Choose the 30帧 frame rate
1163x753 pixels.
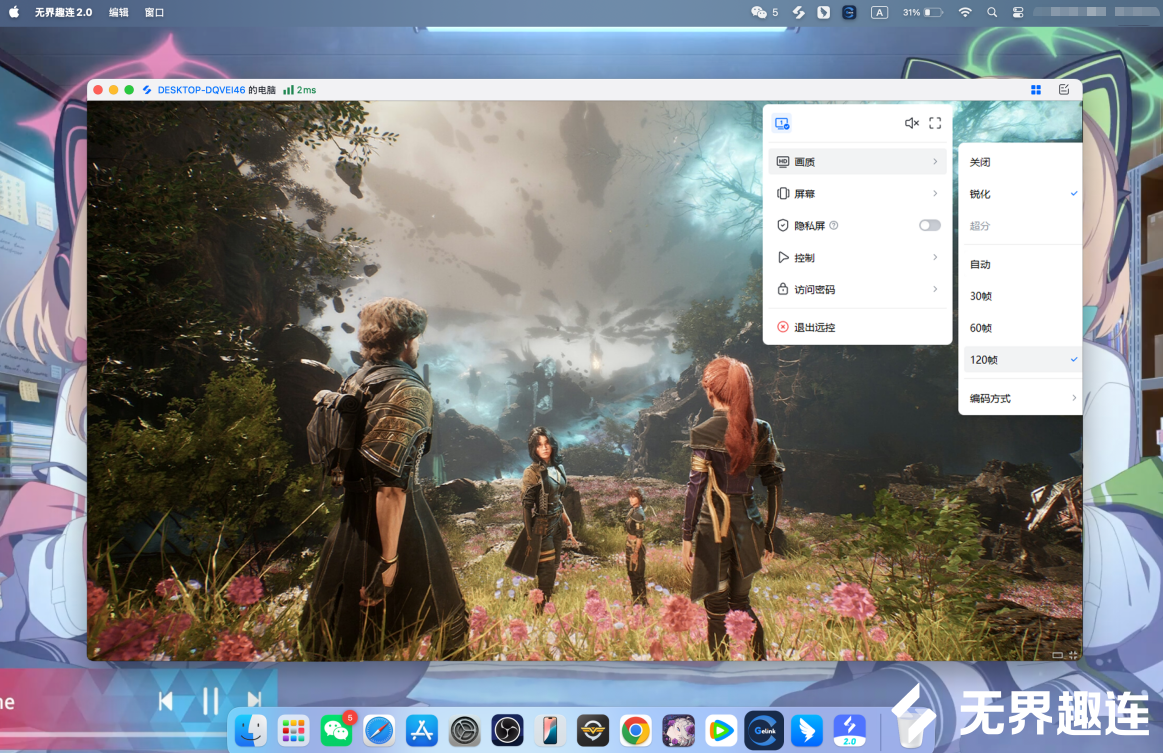point(1020,296)
